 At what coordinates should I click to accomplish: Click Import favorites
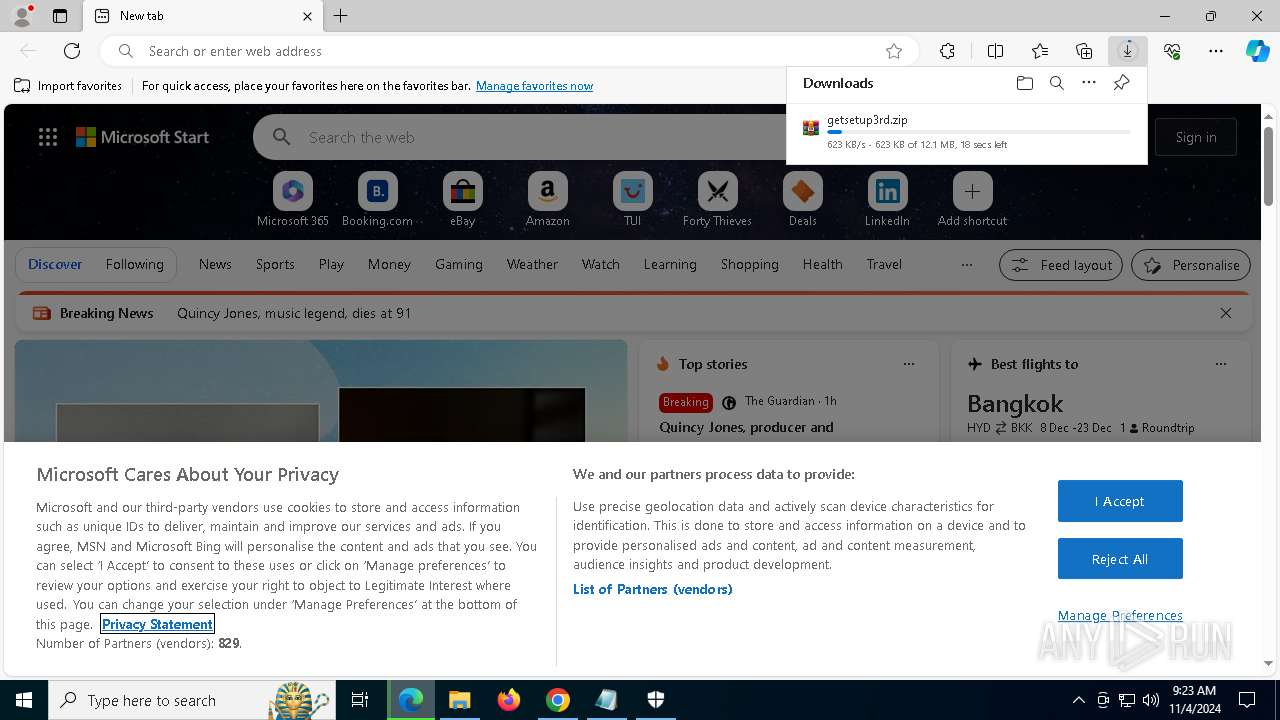pyautogui.click(x=68, y=86)
